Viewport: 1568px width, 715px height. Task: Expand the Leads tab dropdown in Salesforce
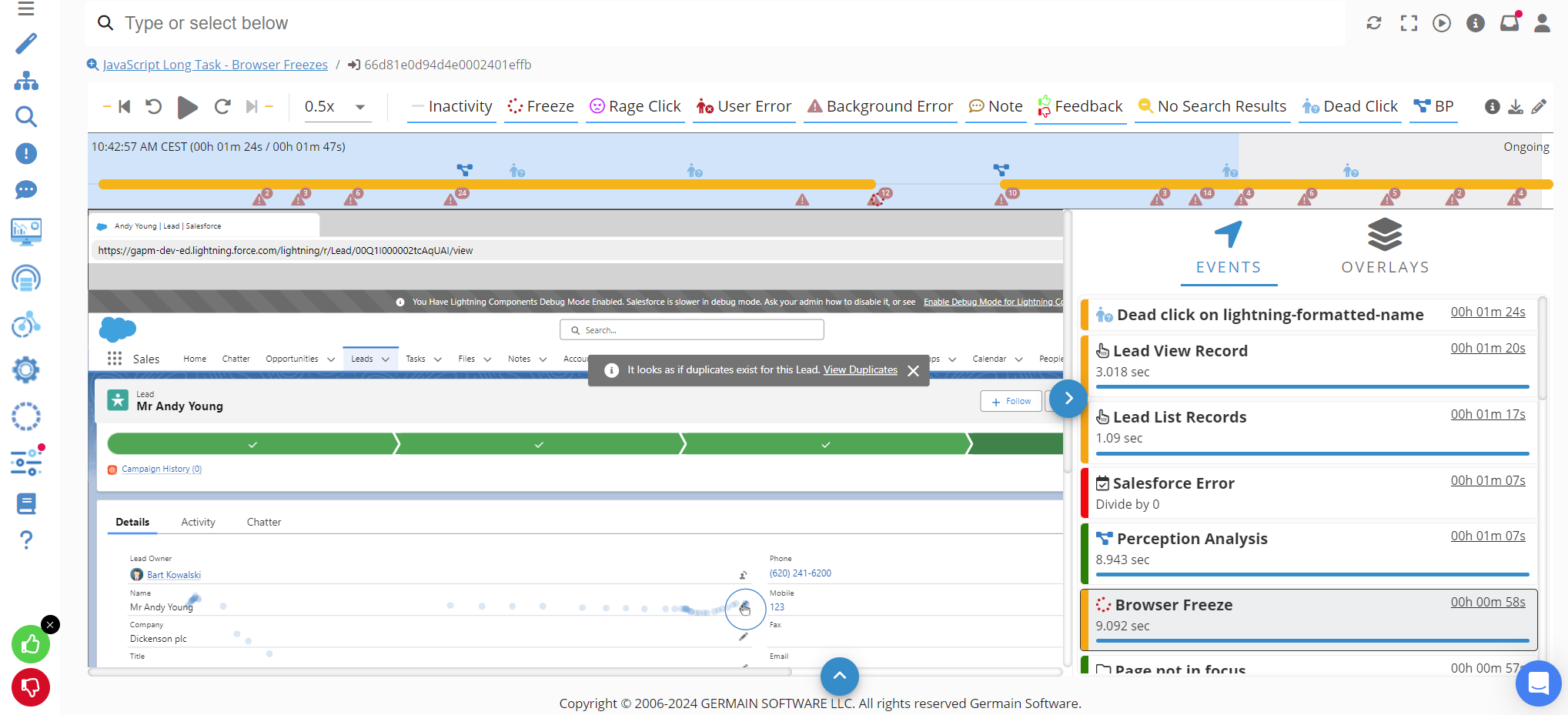click(385, 359)
